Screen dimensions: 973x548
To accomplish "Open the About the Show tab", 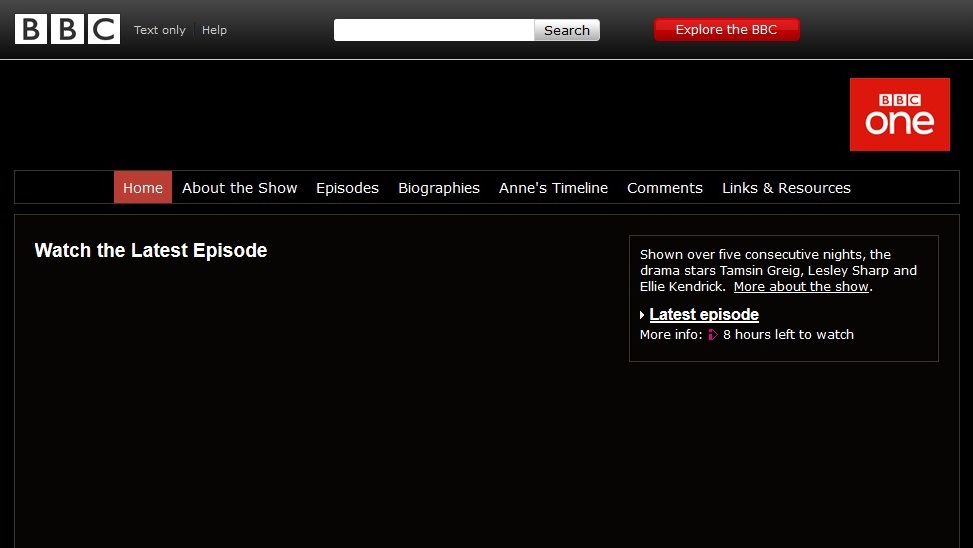I will (240, 187).
